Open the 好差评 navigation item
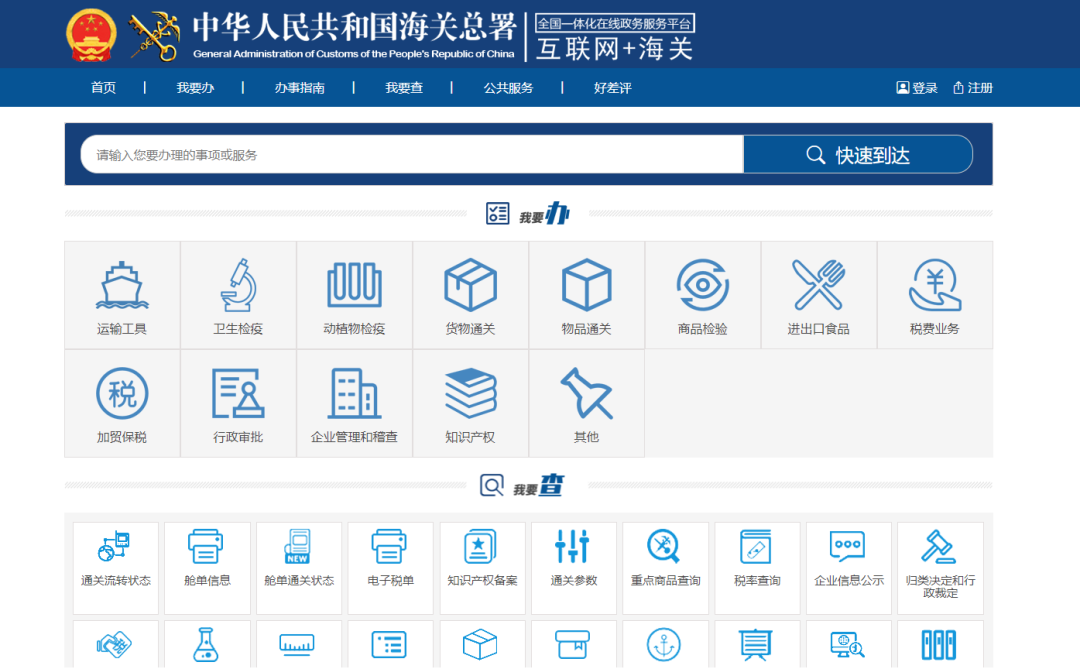The width and height of the screenshot is (1080, 669). [612, 88]
